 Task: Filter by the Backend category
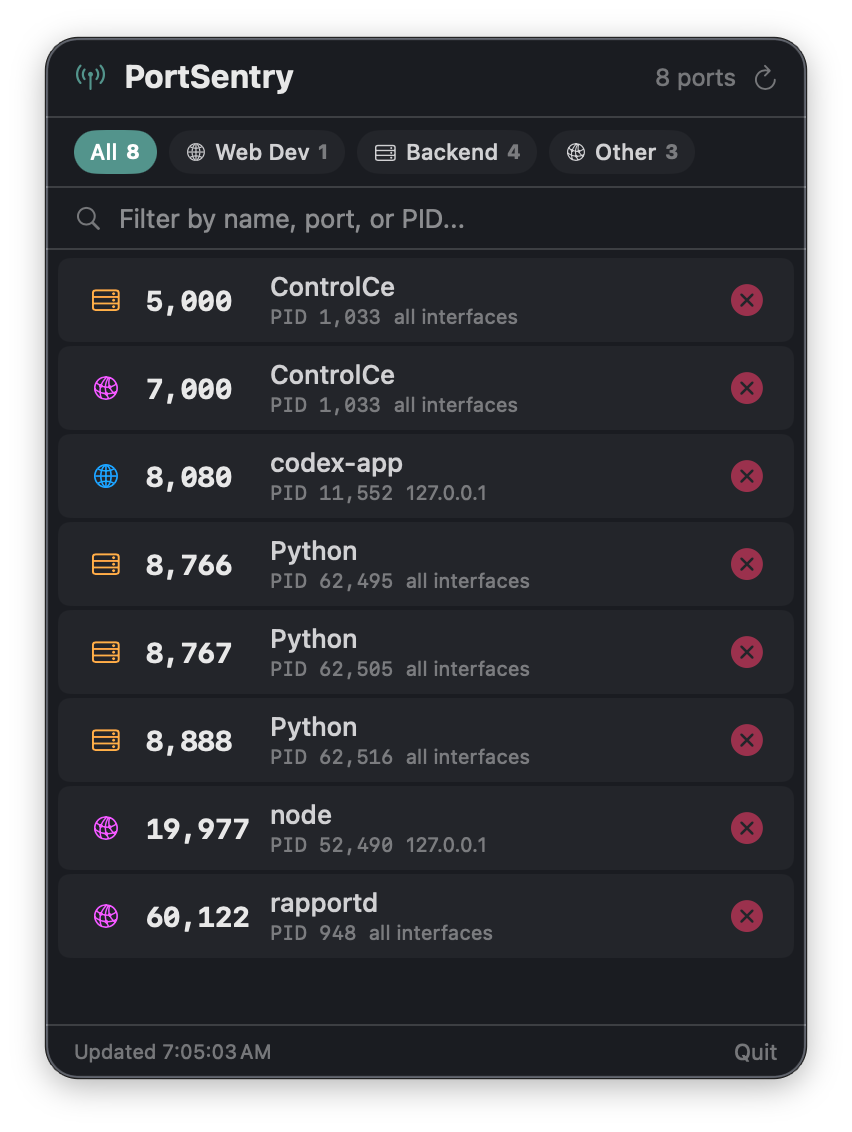click(447, 152)
